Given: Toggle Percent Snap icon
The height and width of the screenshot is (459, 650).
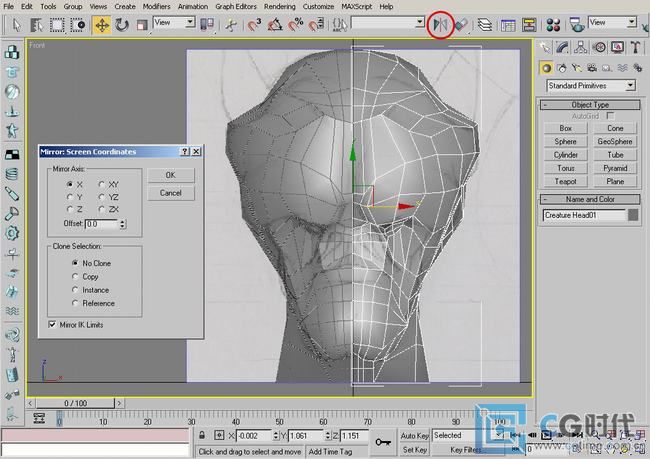Looking at the screenshot, I should tap(296, 25).
